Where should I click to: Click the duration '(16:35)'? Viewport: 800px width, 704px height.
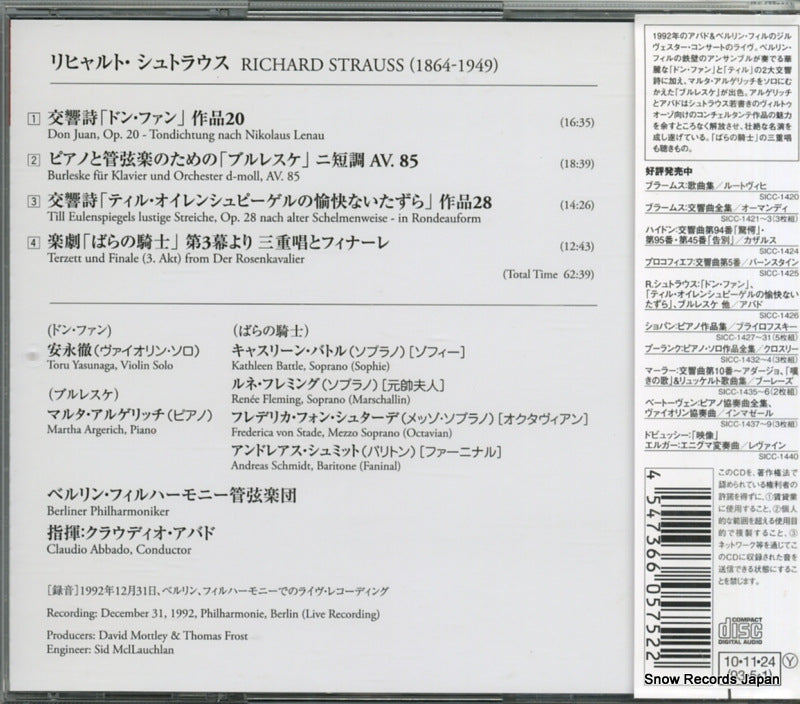577,122
